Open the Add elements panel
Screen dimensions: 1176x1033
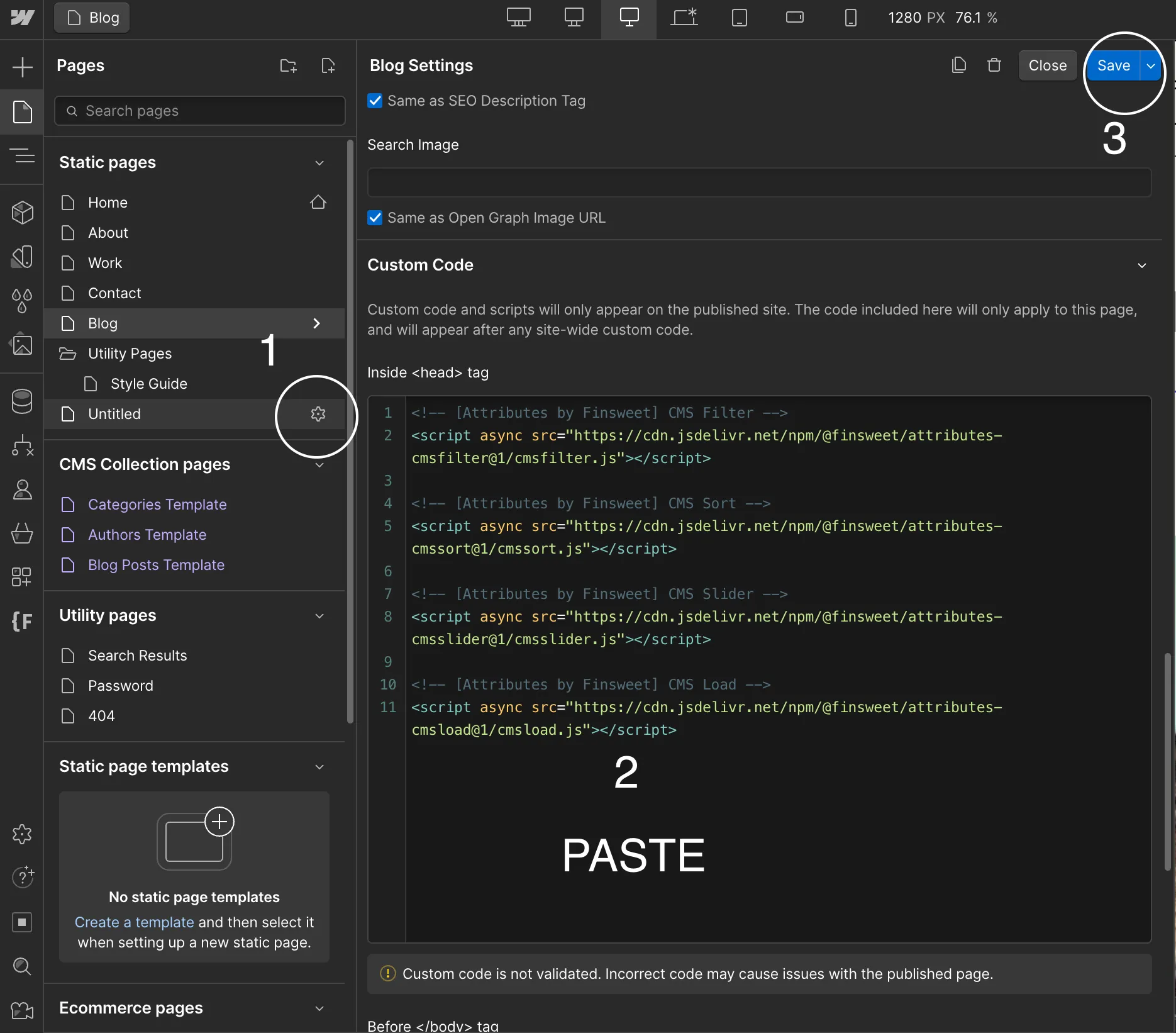pyautogui.click(x=22, y=67)
